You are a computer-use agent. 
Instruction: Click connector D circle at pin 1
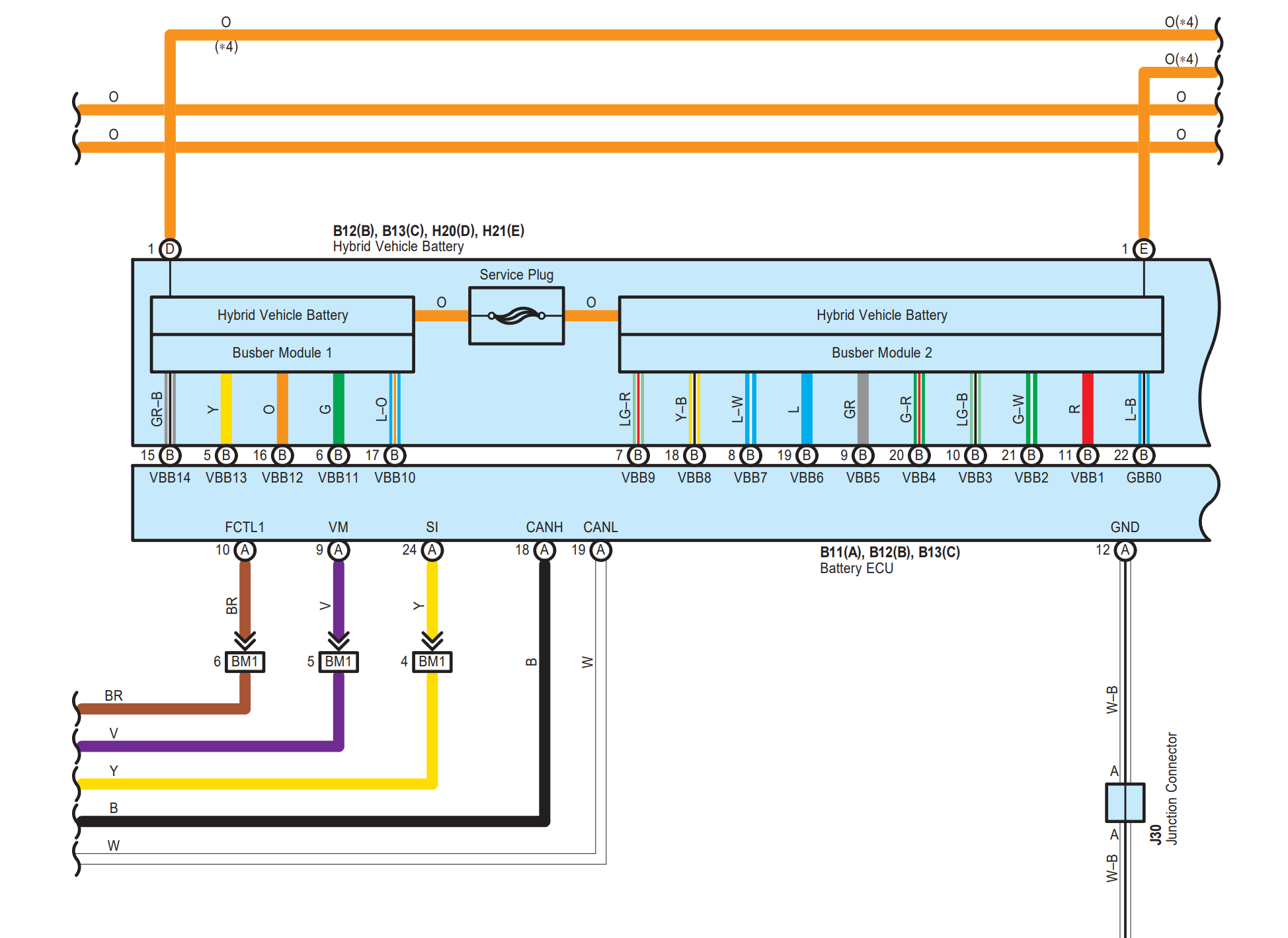coord(170,249)
